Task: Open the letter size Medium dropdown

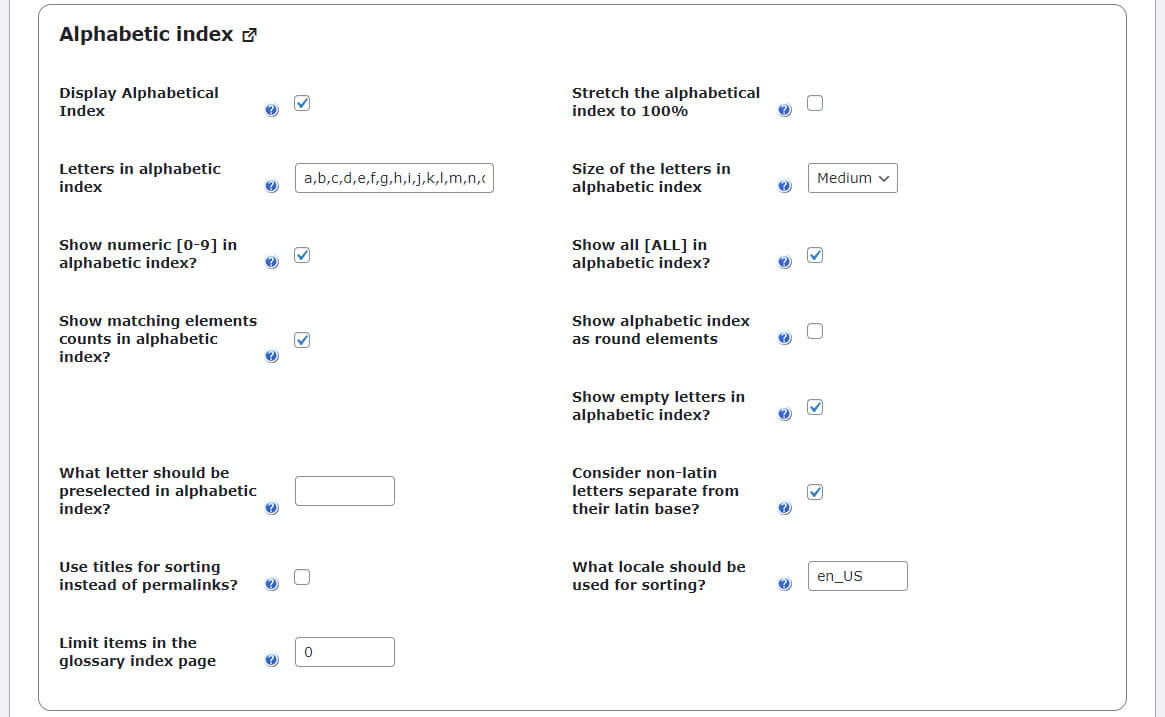Action: pos(852,178)
